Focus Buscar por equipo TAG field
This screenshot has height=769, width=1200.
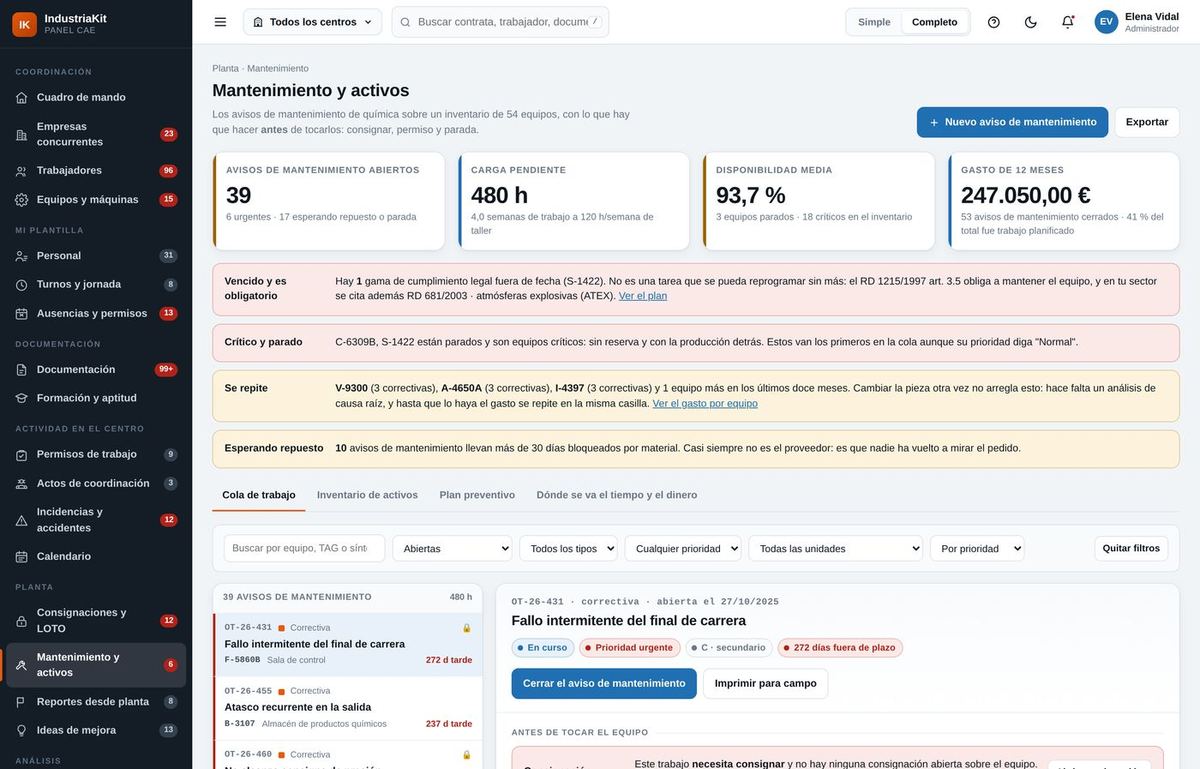pyautogui.click(x=304, y=548)
